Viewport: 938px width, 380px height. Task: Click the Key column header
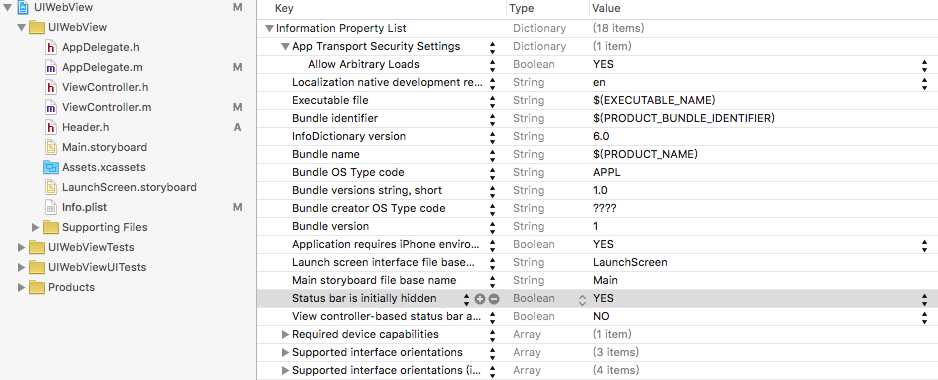(x=284, y=8)
